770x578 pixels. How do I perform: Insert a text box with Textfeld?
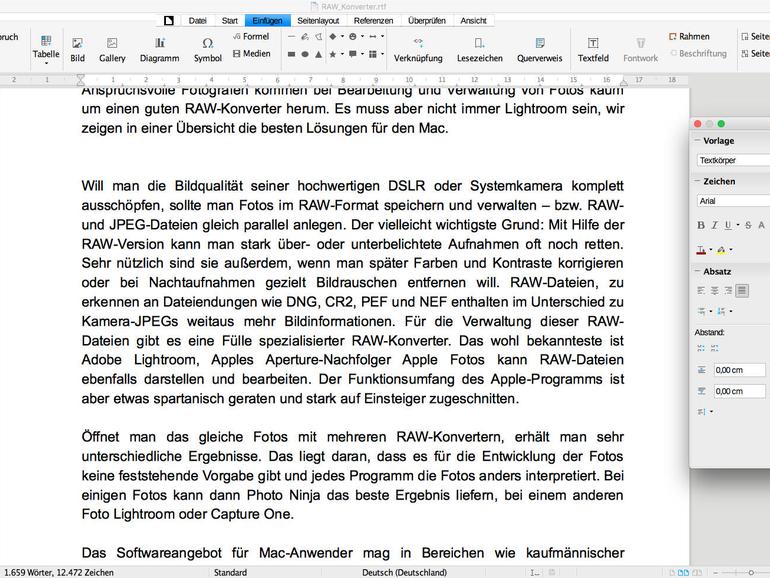pyautogui.click(x=593, y=50)
